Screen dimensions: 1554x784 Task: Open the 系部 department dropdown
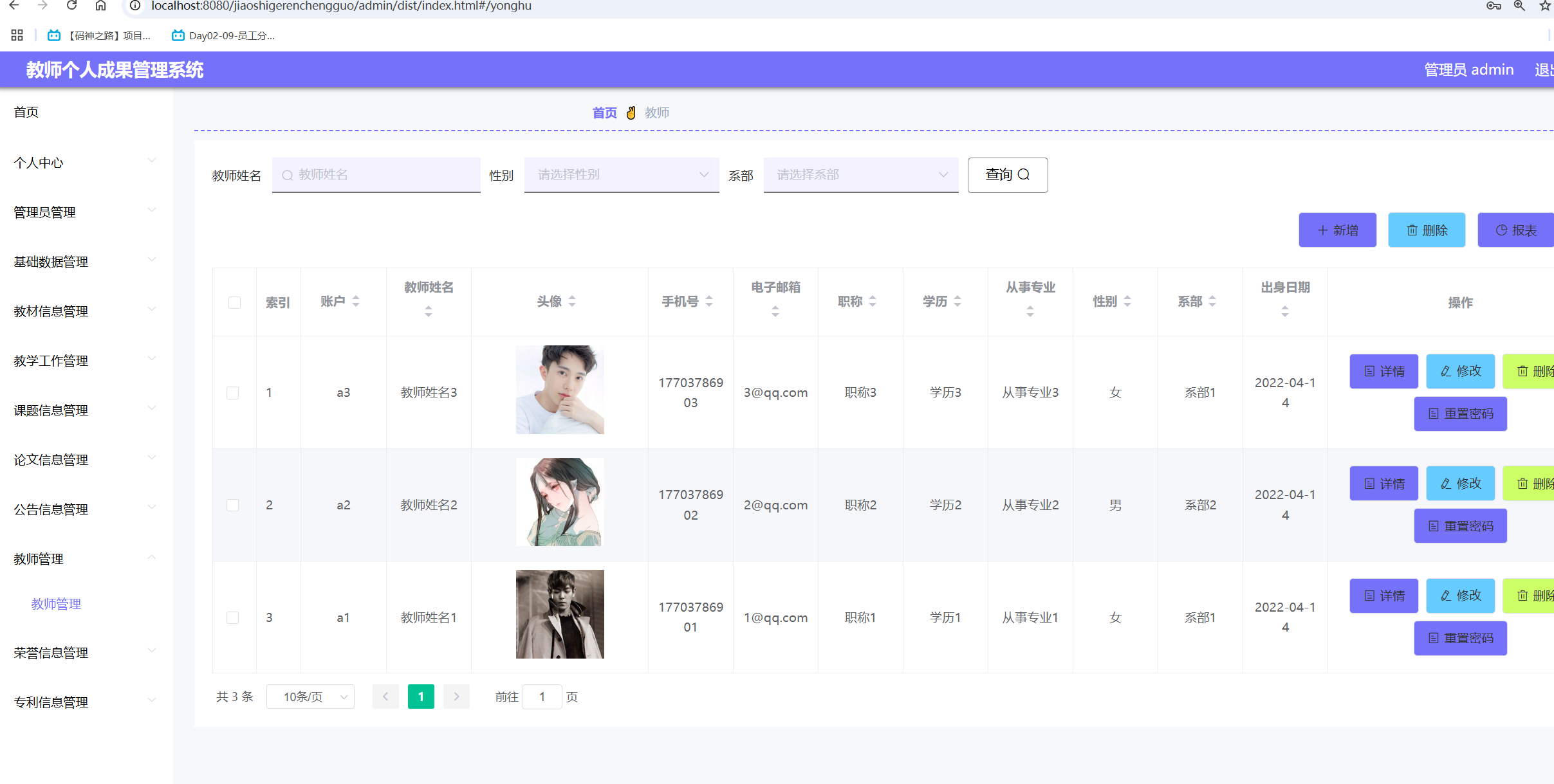[860, 175]
